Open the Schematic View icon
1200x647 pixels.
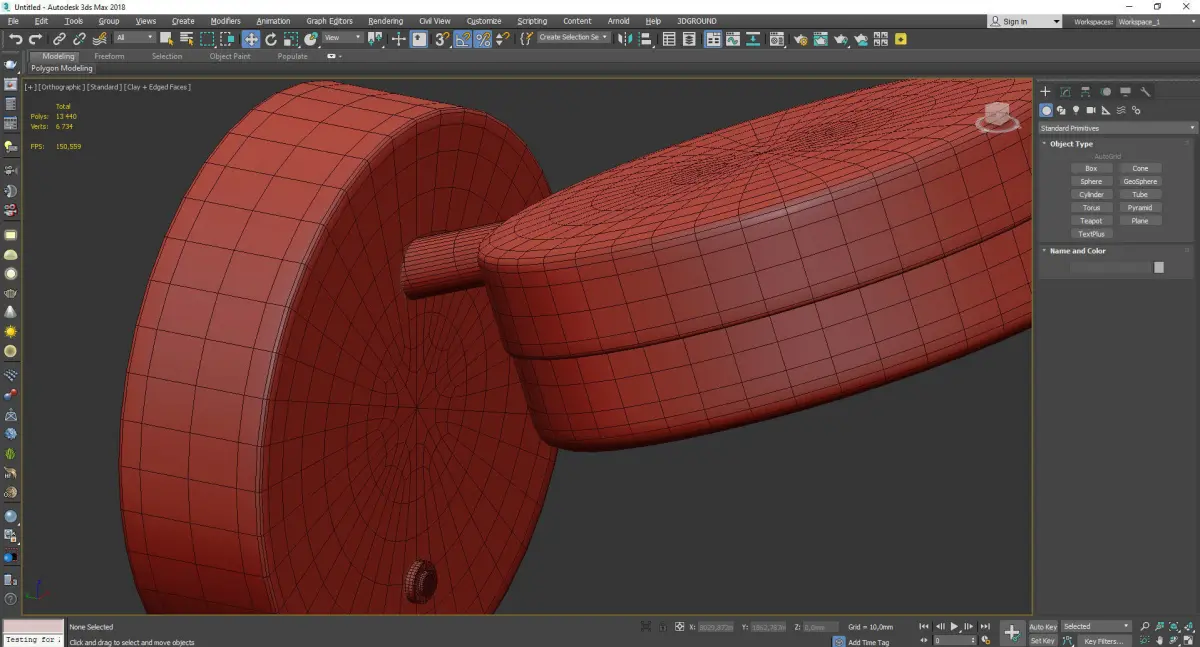coord(755,39)
